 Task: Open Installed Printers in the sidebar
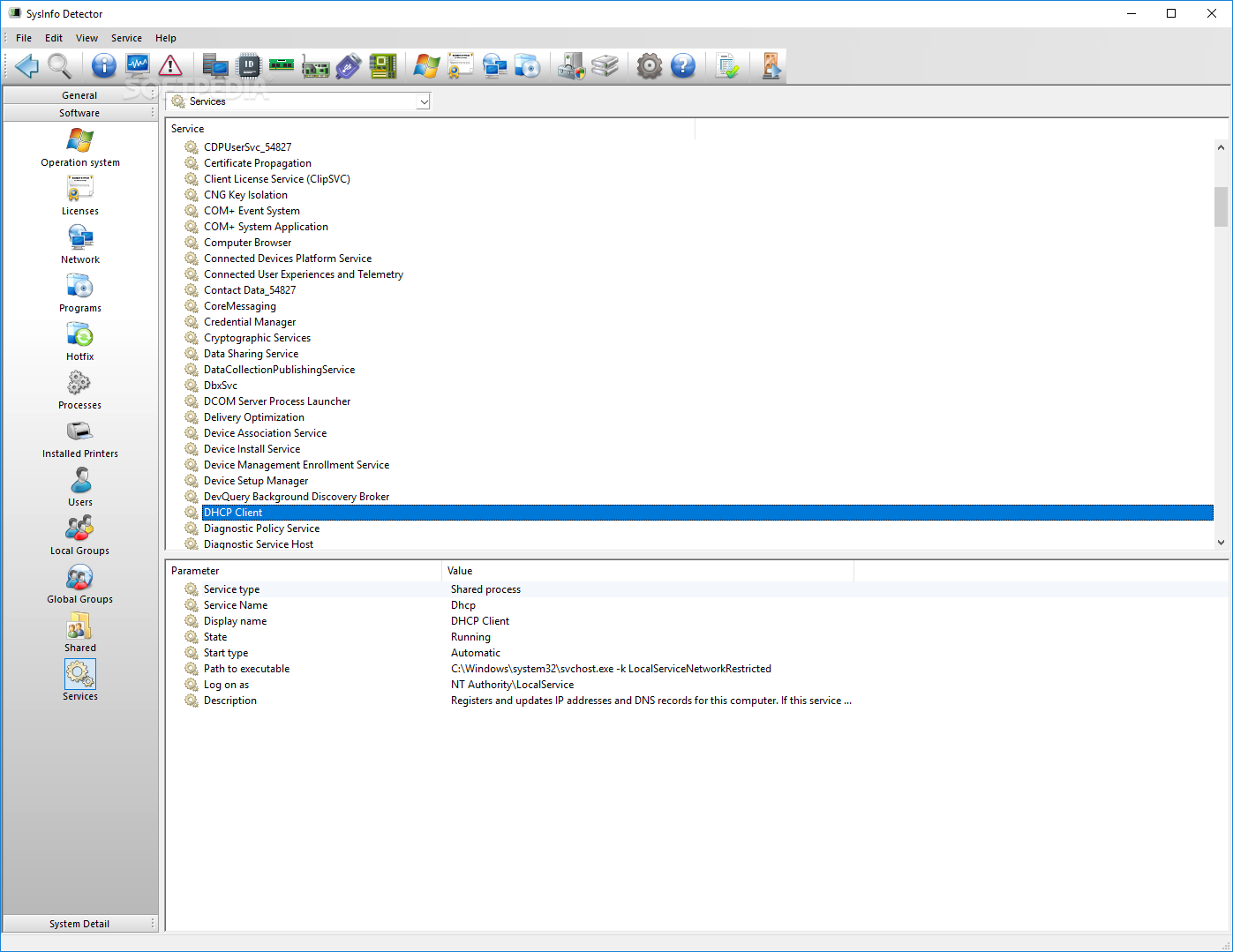pyautogui.click(x=80, y=439)
